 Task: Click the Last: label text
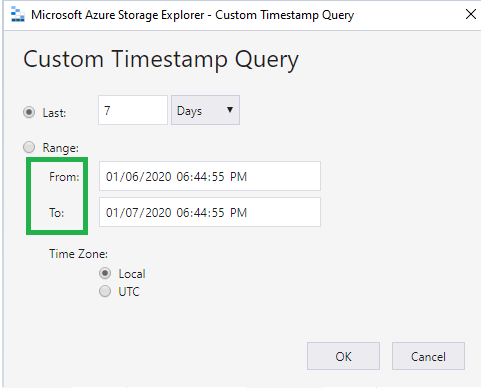click(x=54, y=113)
